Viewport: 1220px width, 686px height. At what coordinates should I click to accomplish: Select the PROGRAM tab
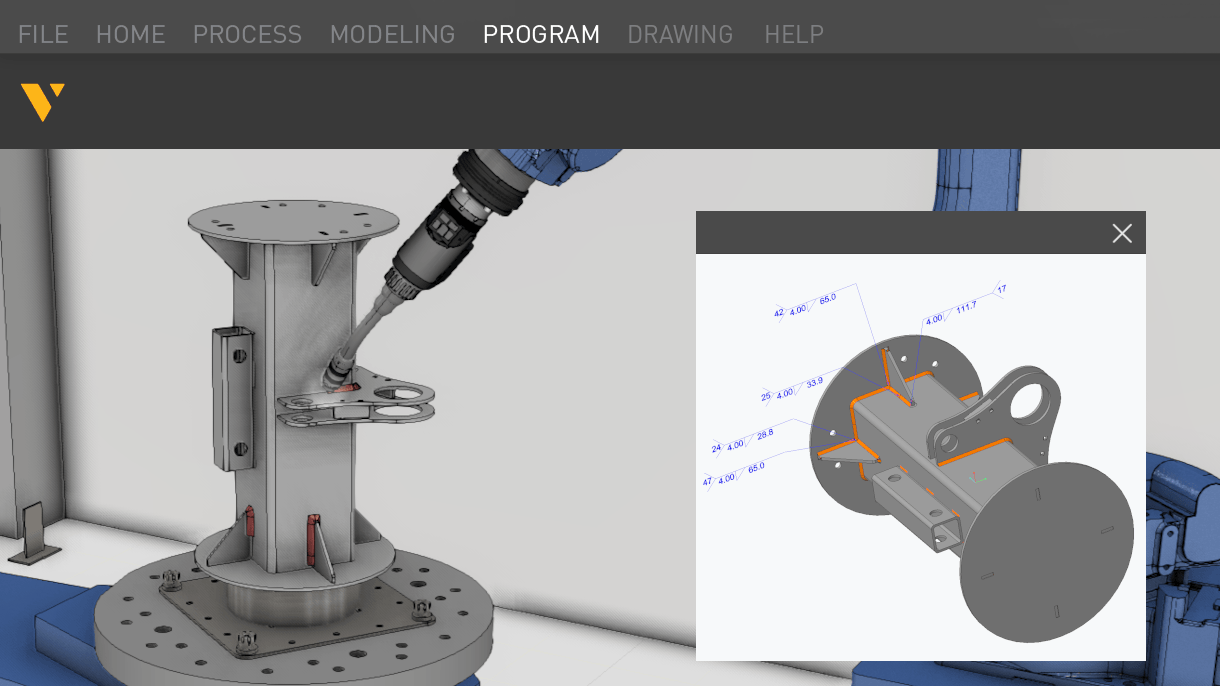click(x=541, y=34)
